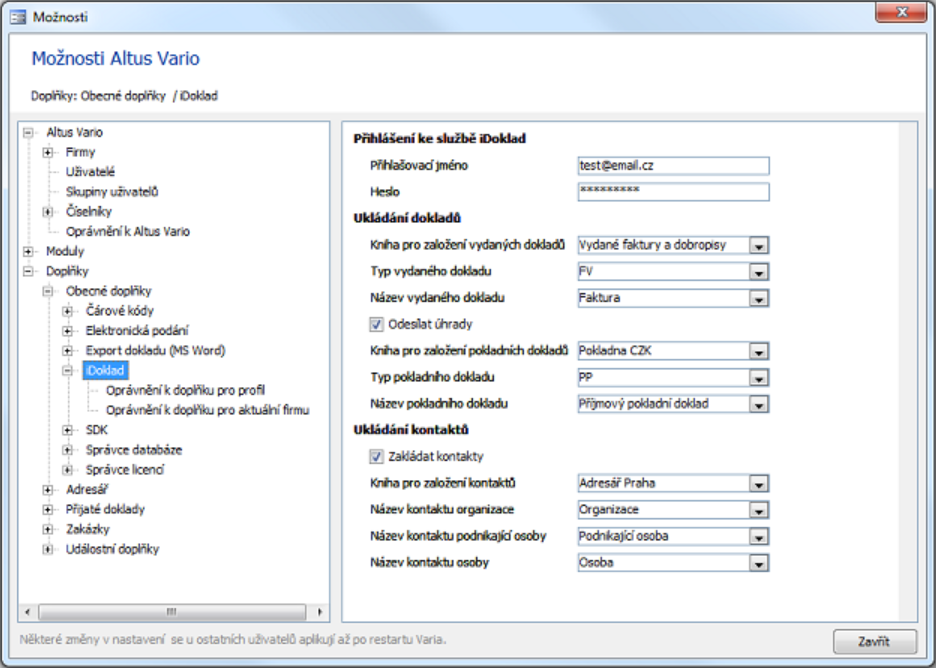The height and width of the screenshot is (668, 936).
Task: Click tree scrollbar right arrow
Action: point(320,612)
